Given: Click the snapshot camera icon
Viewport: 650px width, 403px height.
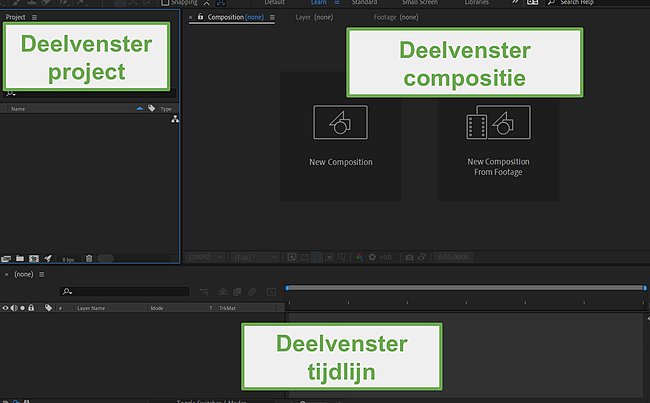Looking at the screenshot, I should point(409,257).
